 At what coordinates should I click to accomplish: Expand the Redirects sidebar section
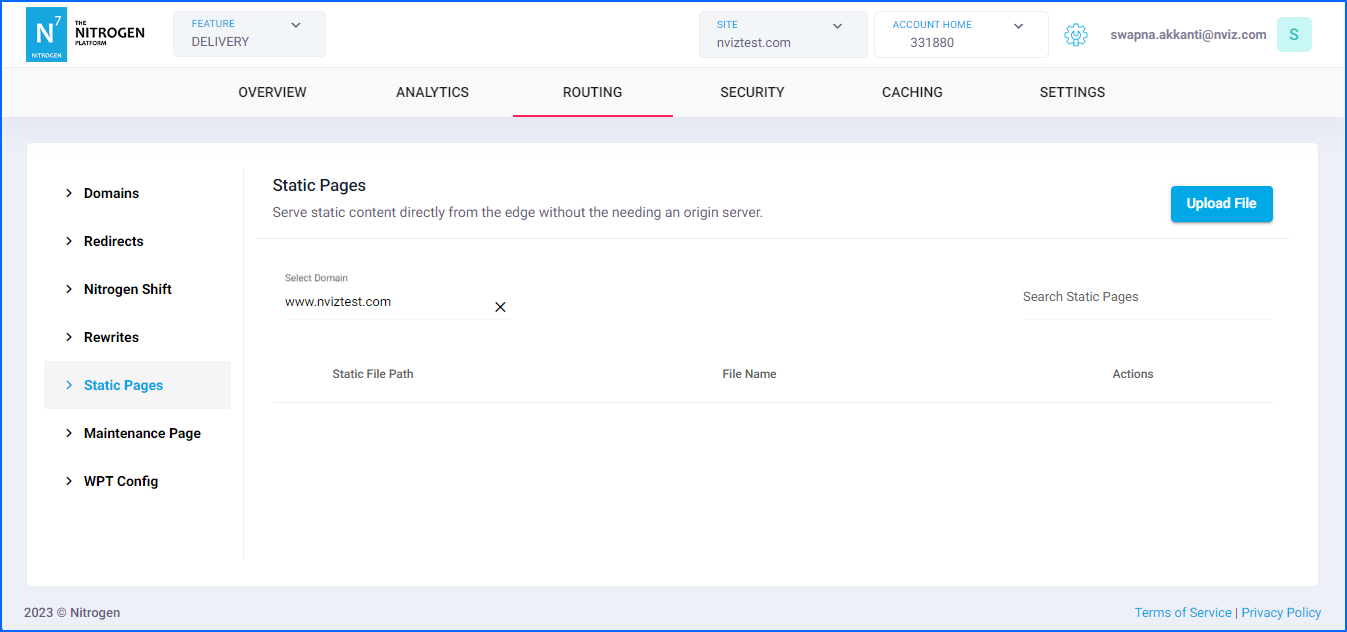113,241
